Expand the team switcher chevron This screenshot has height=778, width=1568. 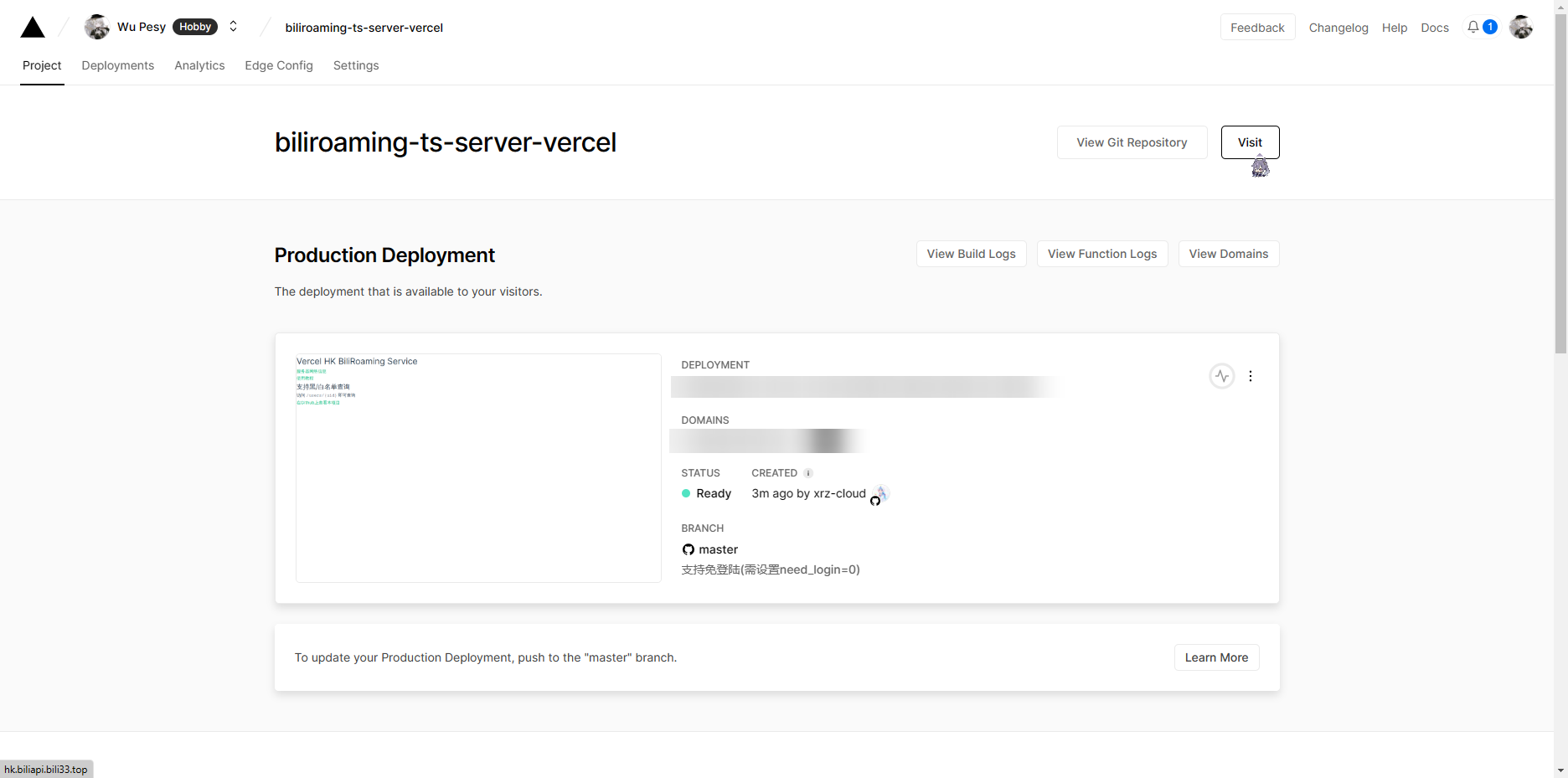tap(233, 27)
